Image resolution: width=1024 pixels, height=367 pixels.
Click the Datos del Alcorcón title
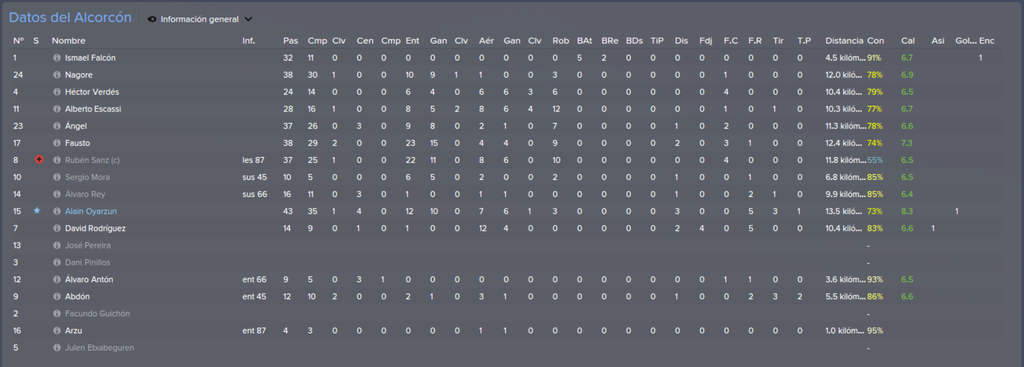pos(71,18)
